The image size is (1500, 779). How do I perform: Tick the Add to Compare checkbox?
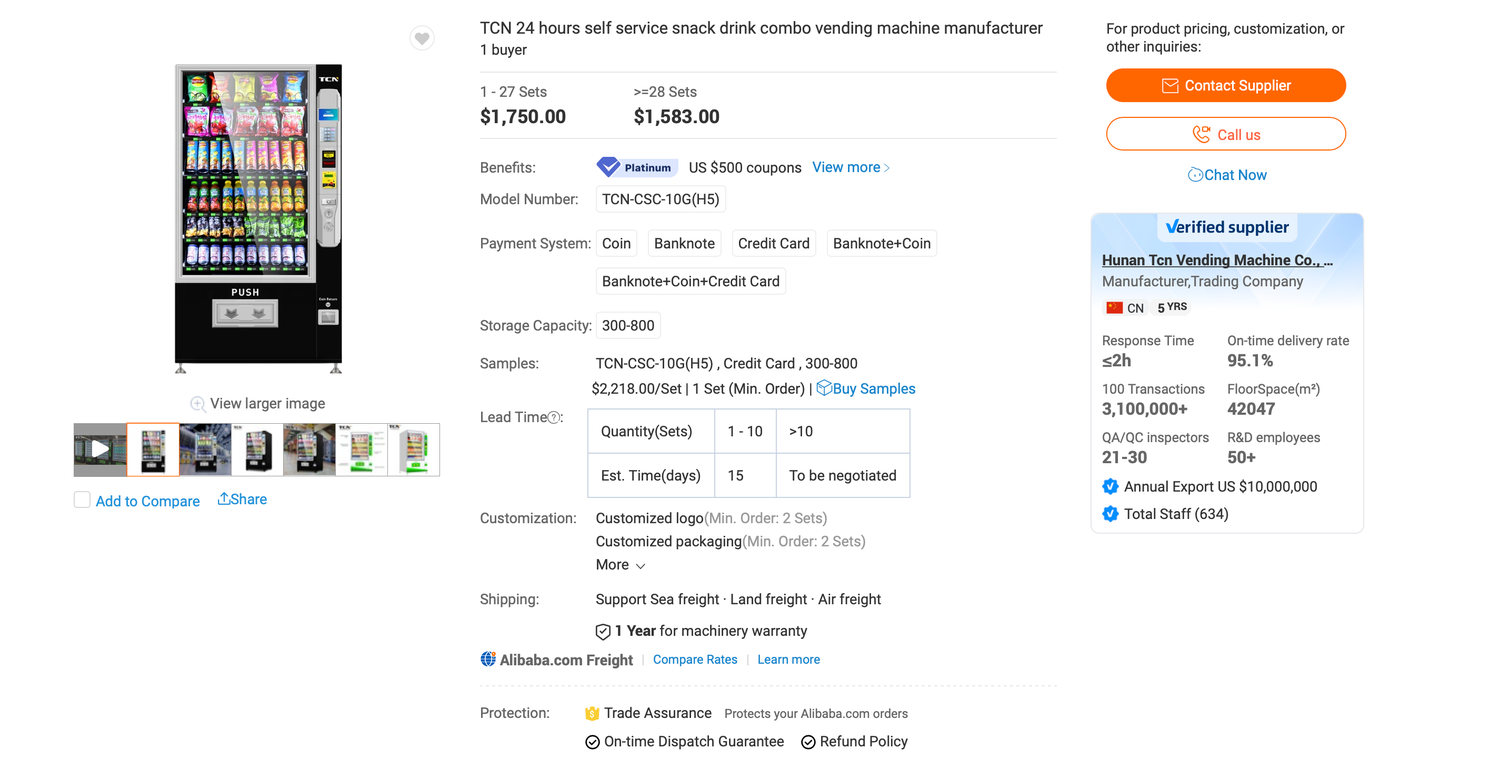(82, 500)
